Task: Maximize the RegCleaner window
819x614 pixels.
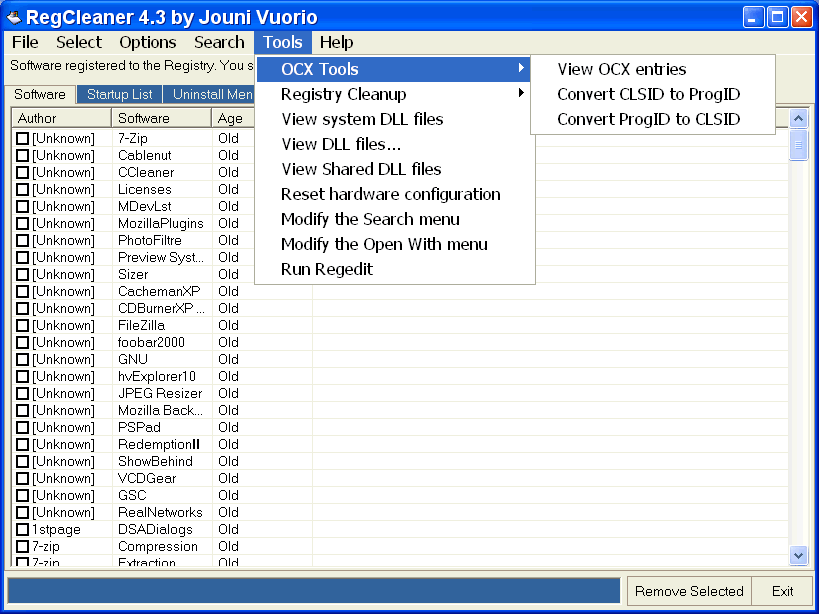Action: (x=777, y=17)
